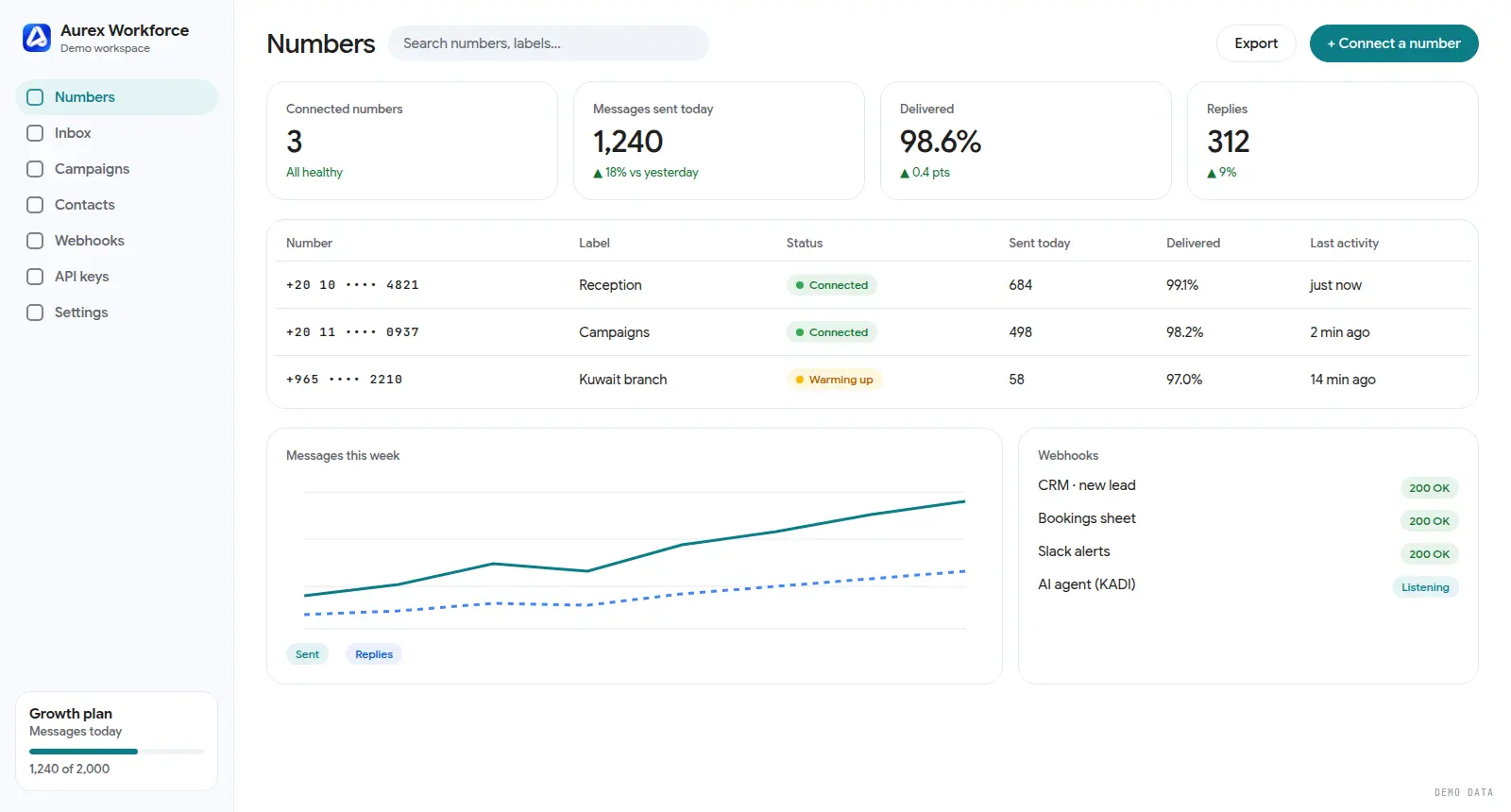Click the Contacts sidebar icon
This screenshot has height=812, width=1511.
35,205
